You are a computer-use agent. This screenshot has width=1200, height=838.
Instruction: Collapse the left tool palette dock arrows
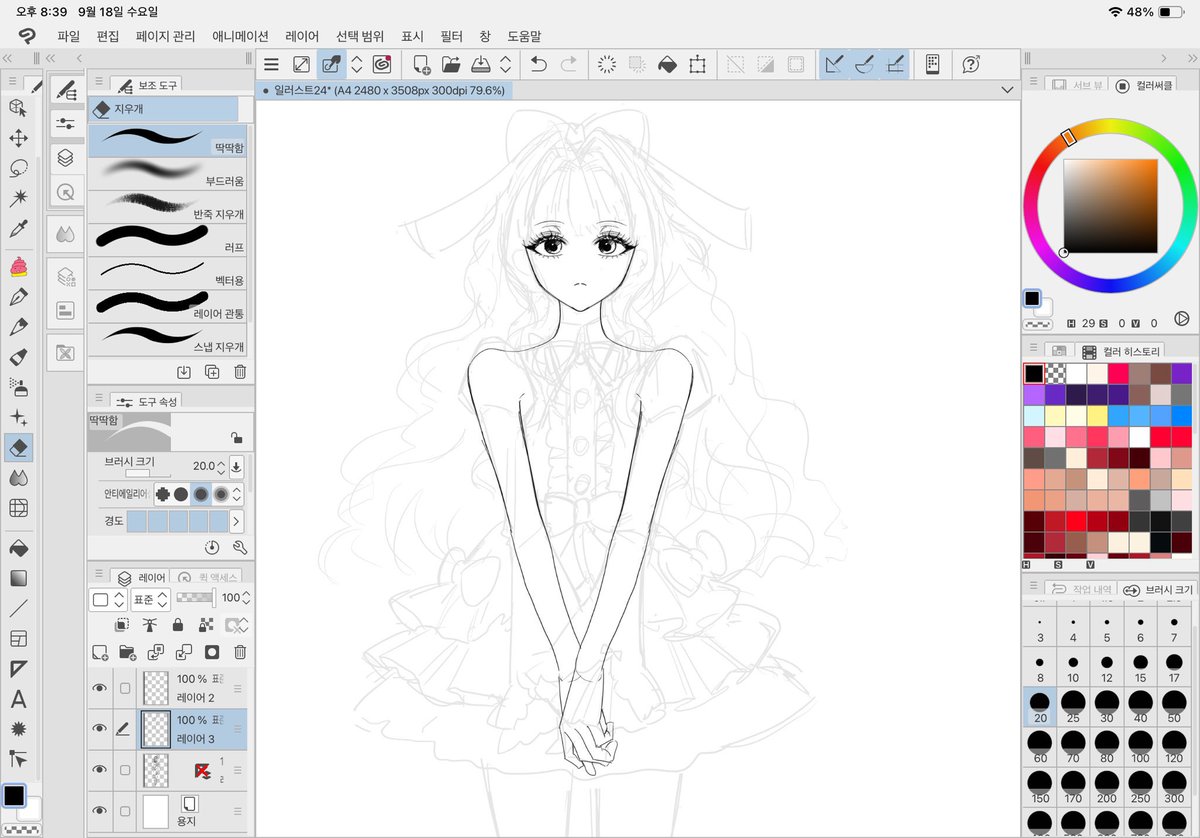pyautogui.click(x=9, y=58)
